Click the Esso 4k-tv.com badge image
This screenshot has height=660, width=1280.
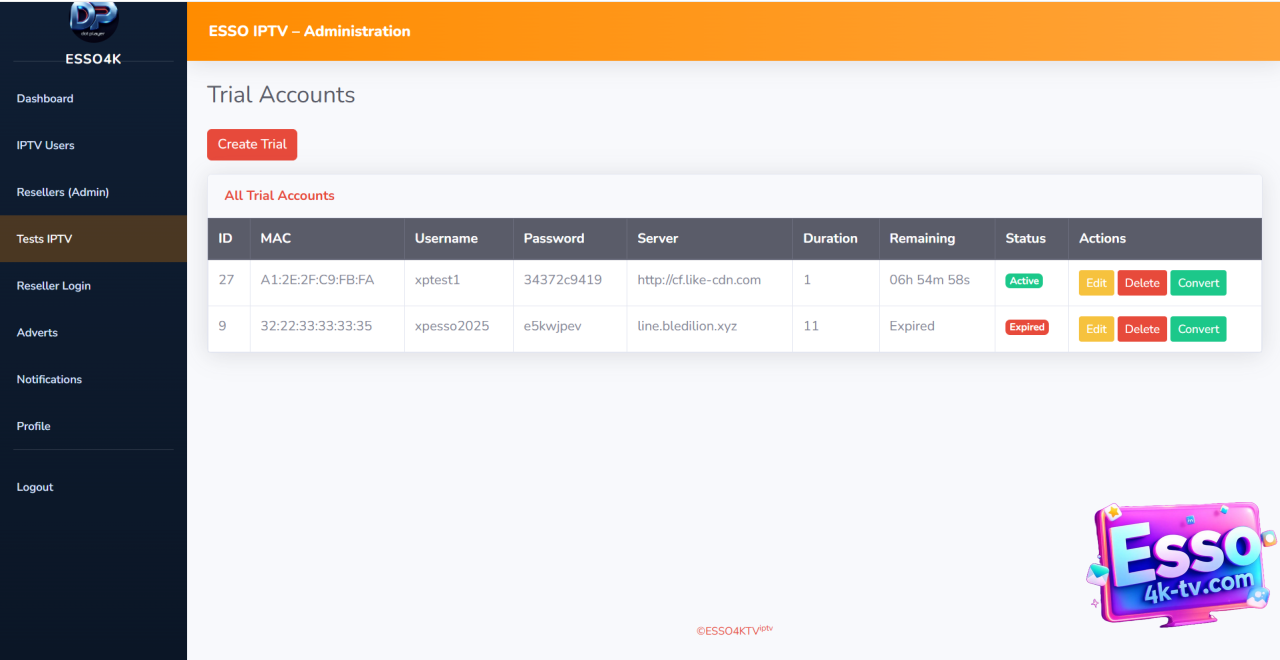[1181, 563]
